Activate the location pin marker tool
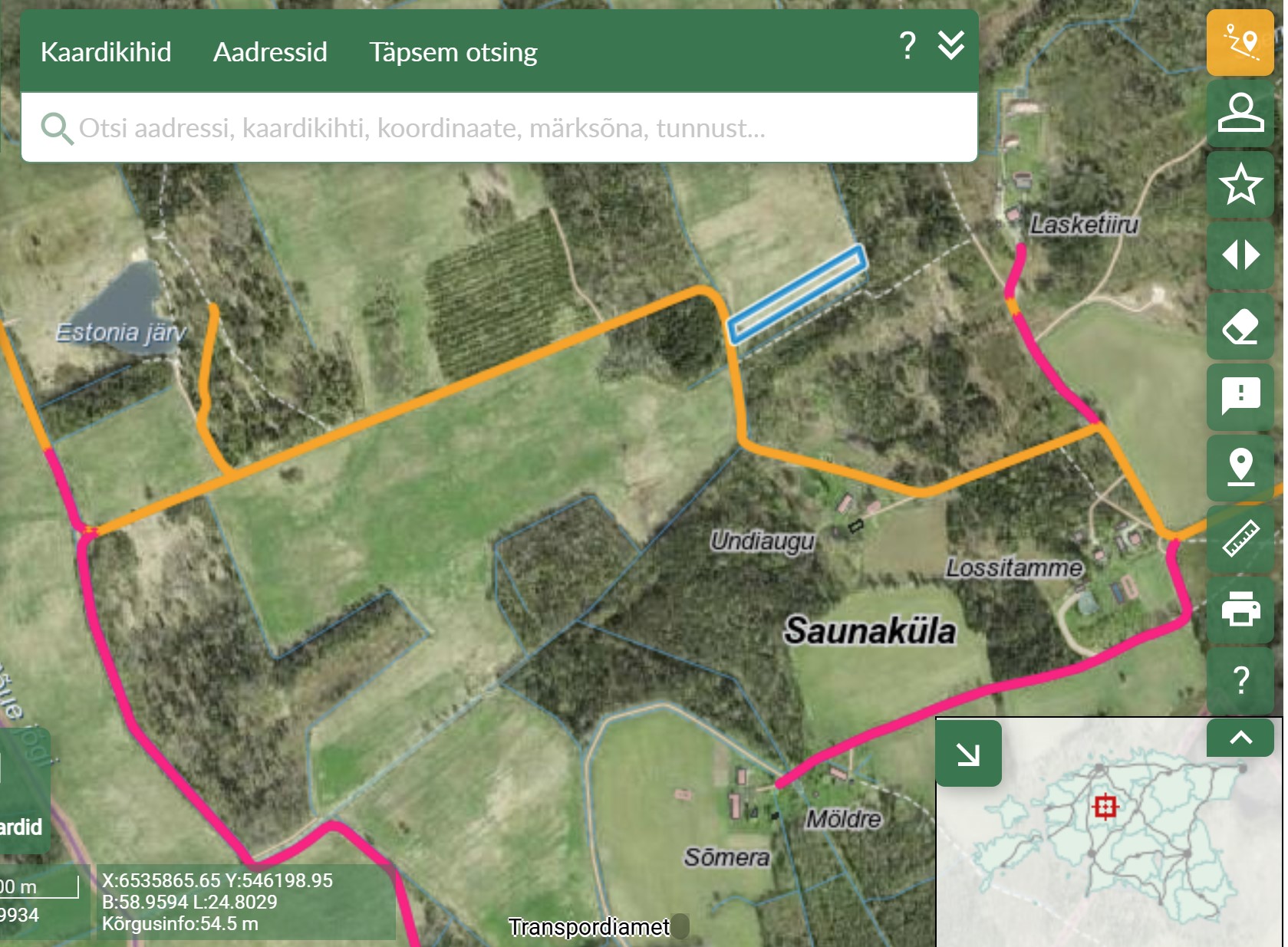1288x947 pixels. tap(1240, 467)
